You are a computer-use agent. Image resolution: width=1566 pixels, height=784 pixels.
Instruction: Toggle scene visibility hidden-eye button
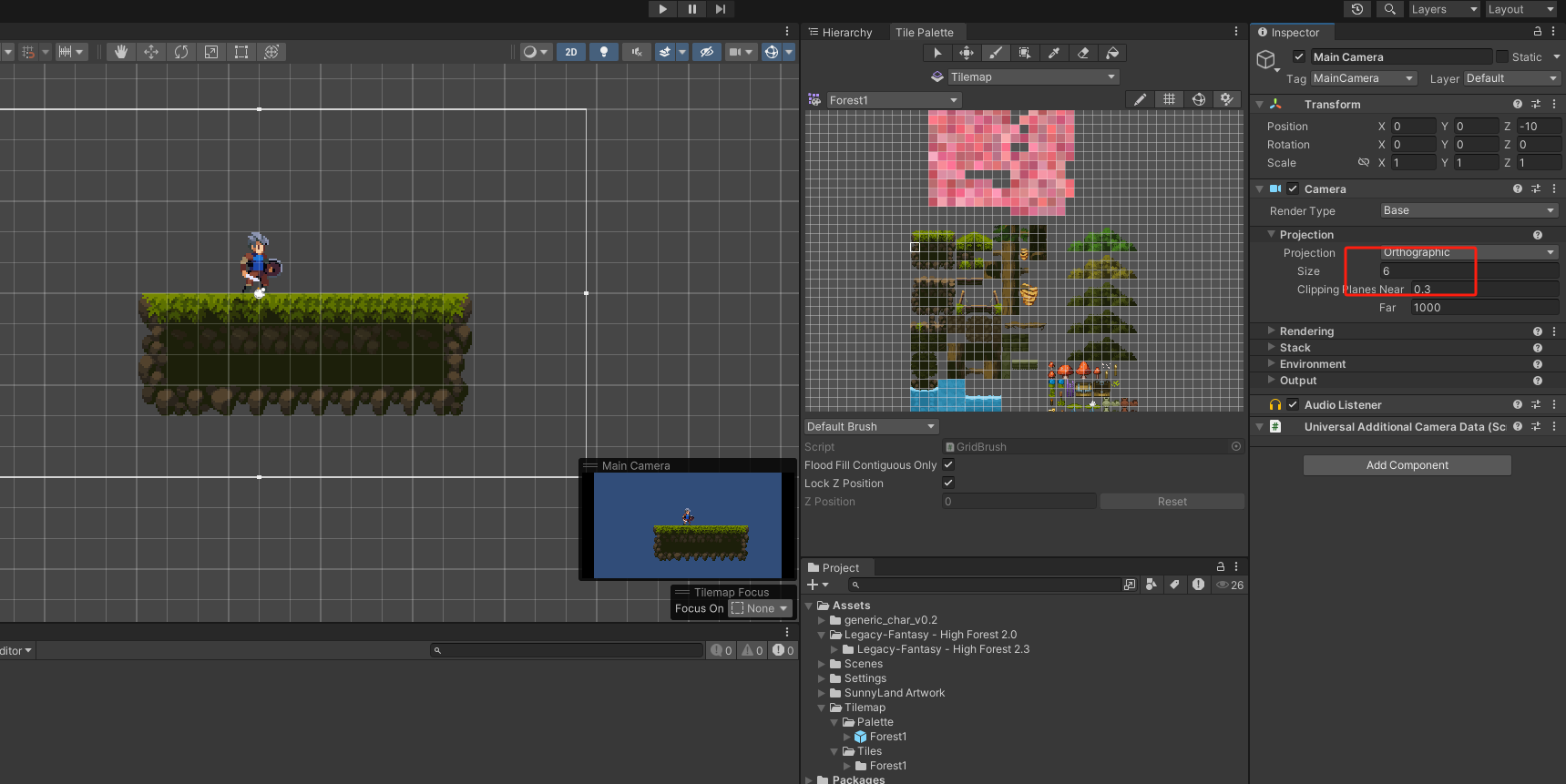706,52
